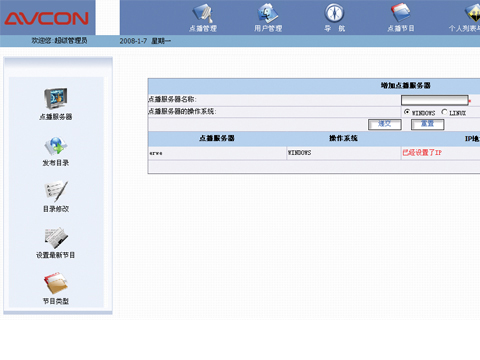Select the 点播服务器 monitor icon in sidebar
This screenshot has width=480, height=360.
56,99
